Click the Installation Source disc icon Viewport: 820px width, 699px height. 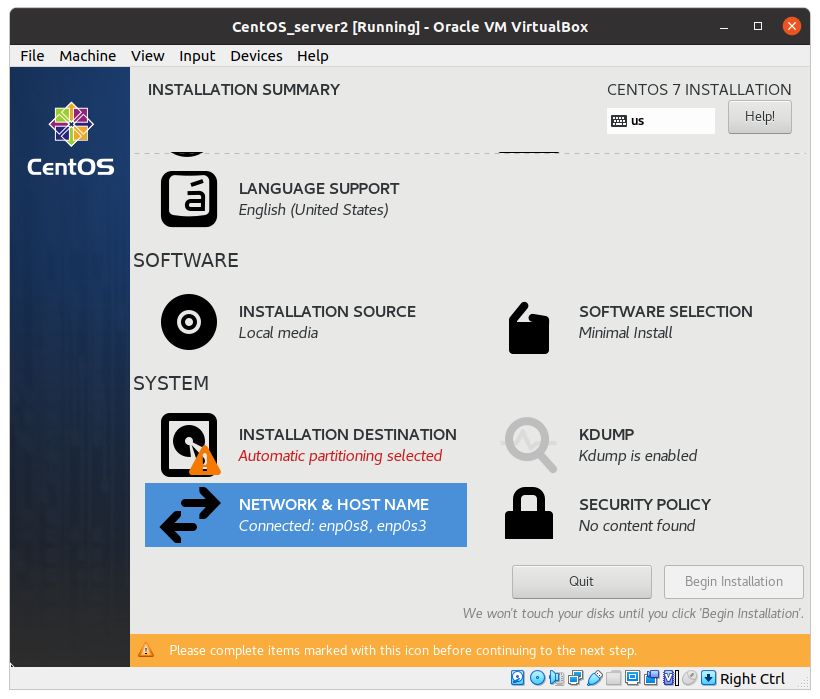pyautogui.click(x=189, y=322)
